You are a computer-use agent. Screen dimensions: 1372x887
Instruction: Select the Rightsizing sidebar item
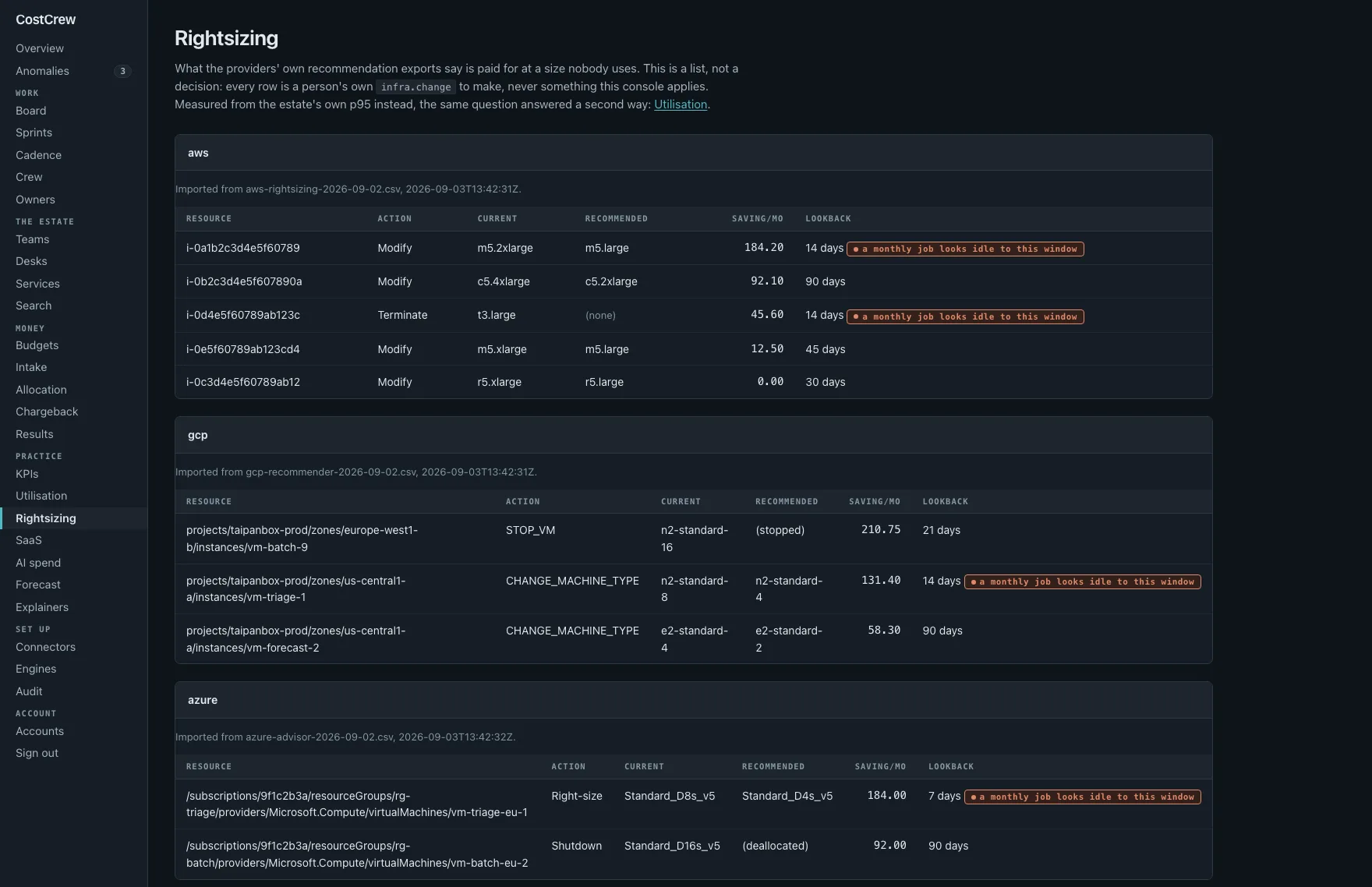coord(45,518)
